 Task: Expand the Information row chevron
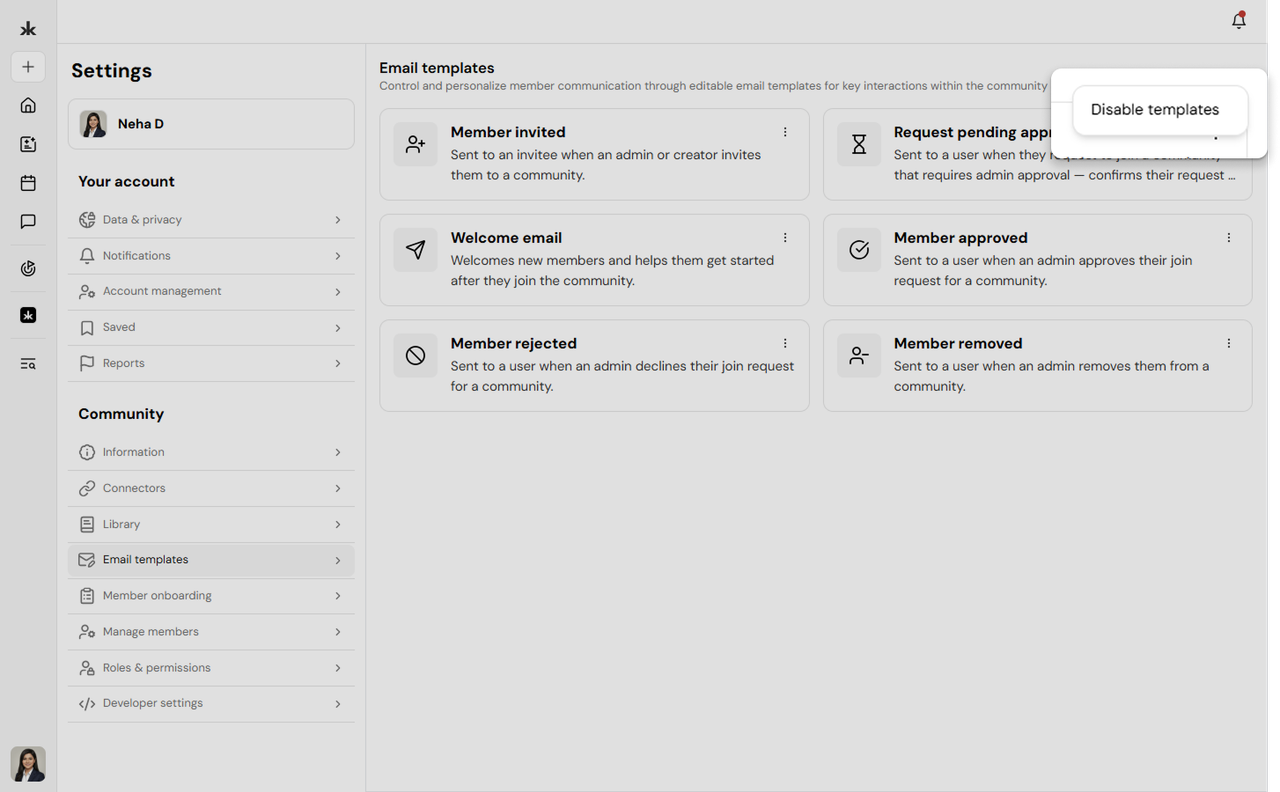pos(338,453)
